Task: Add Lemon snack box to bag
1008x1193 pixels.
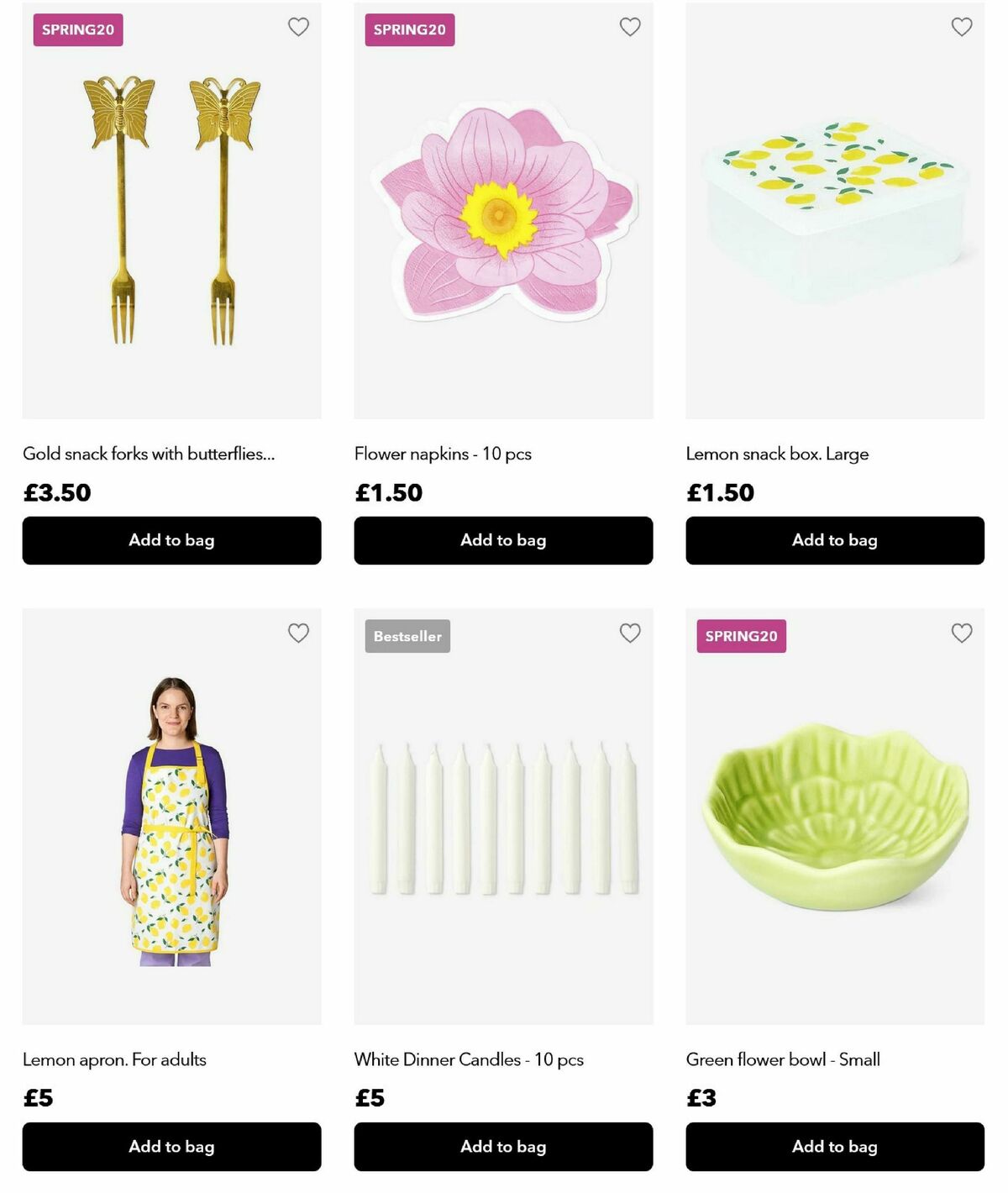Action: point(834,540)
